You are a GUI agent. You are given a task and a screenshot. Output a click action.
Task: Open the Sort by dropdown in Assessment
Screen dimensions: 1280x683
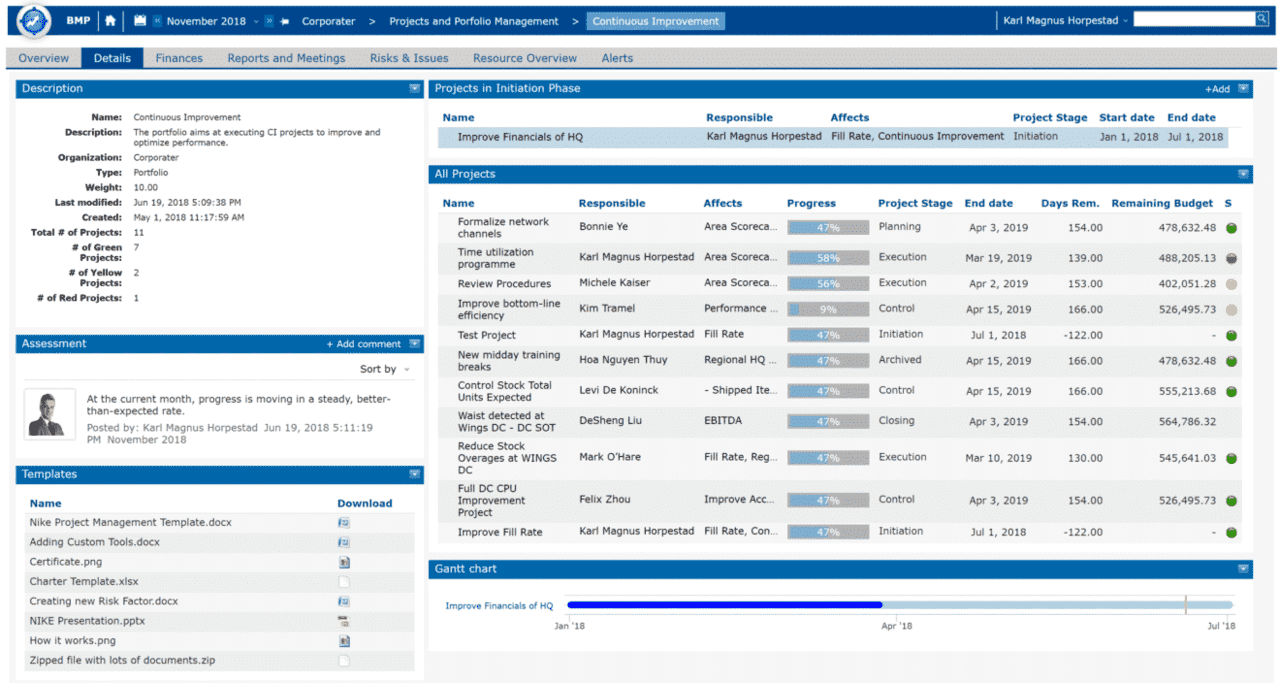coord(385,370)
